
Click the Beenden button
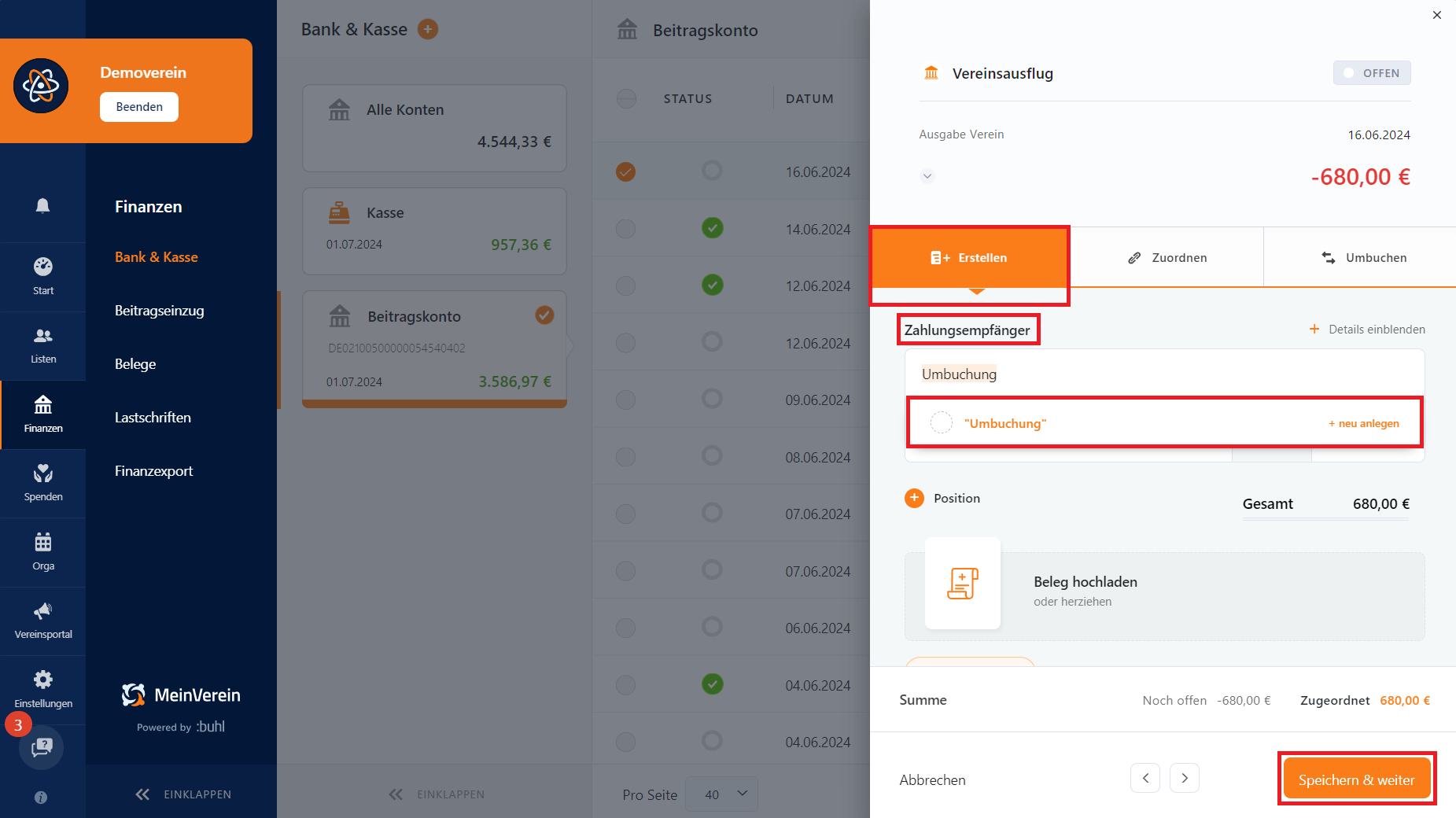(139, 107)
